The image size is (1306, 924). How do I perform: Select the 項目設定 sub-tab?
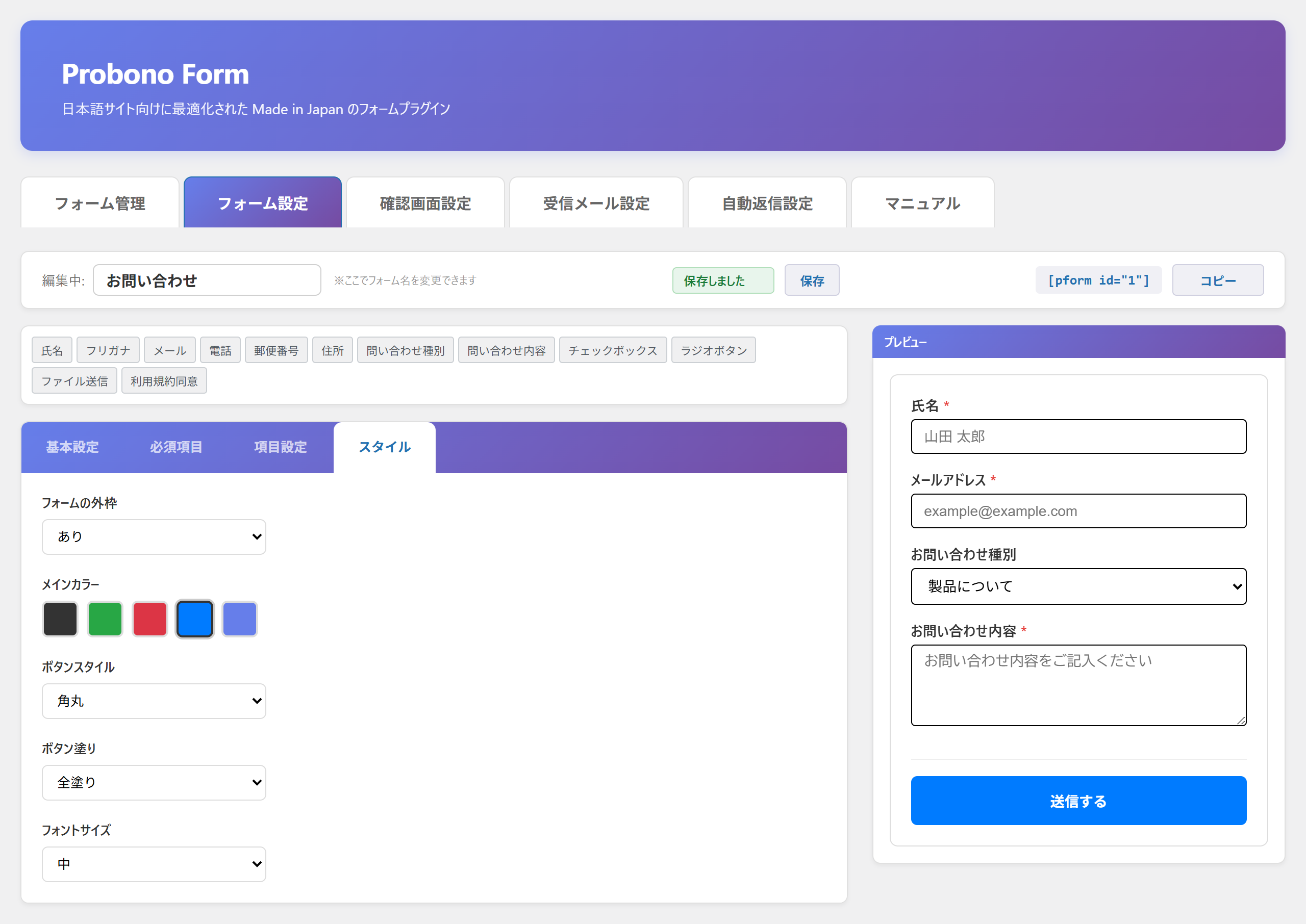[x=280, y=447]
